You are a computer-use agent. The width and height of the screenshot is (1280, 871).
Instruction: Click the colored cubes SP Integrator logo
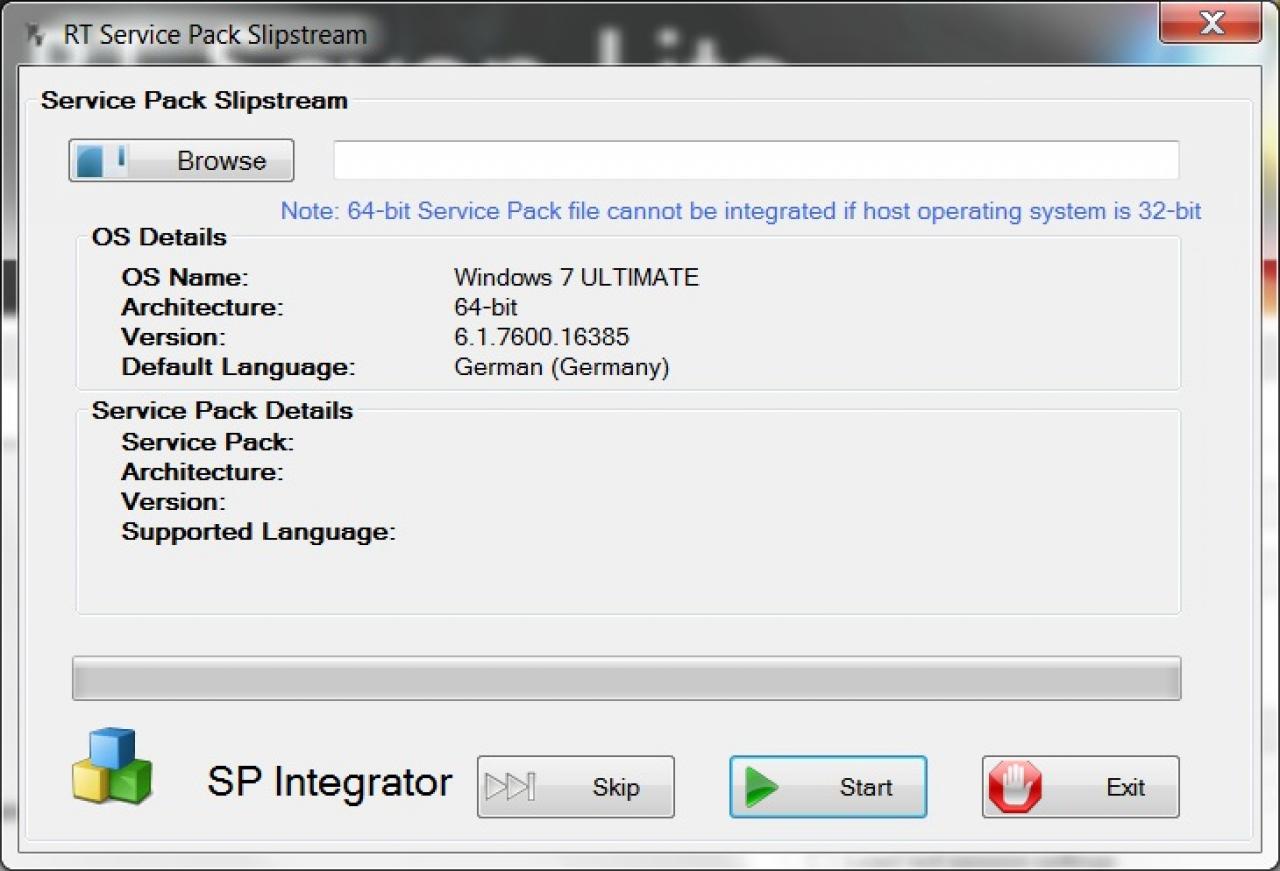(x=112, y=766)
